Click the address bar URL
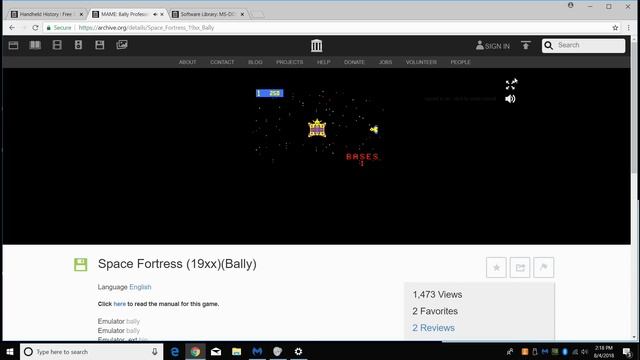The height and width of the screenshot is (360, 640). (146, 28)
